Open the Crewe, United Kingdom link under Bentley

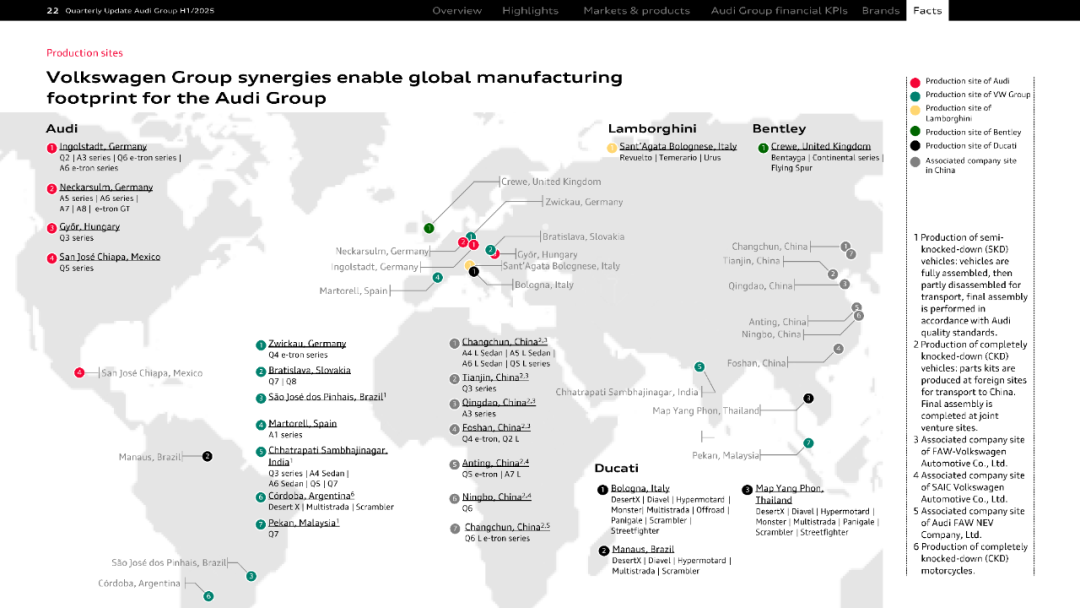[x=820, y=147]
